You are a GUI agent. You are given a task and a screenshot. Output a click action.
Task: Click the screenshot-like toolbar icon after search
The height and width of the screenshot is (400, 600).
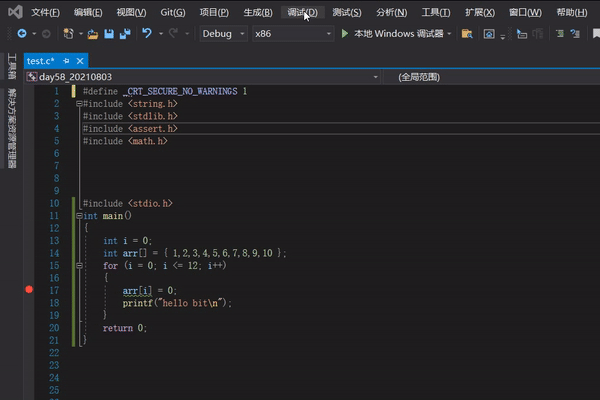tap(489, 34)
